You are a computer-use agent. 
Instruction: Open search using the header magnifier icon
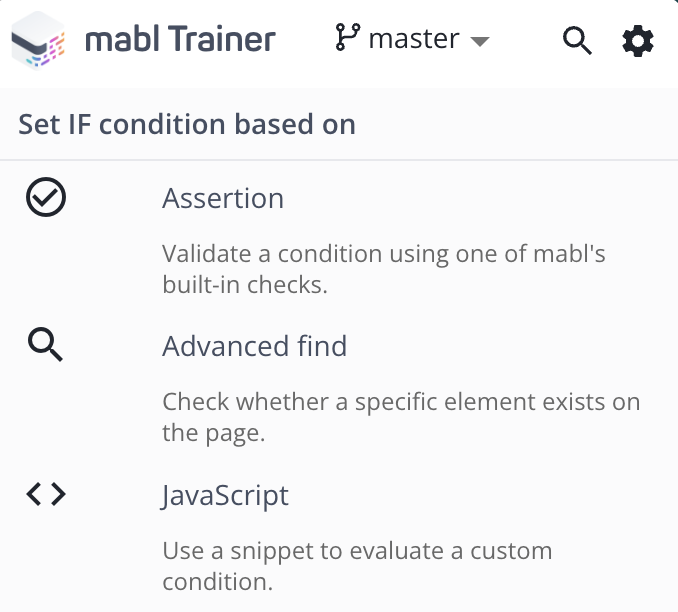pos(578,41)
